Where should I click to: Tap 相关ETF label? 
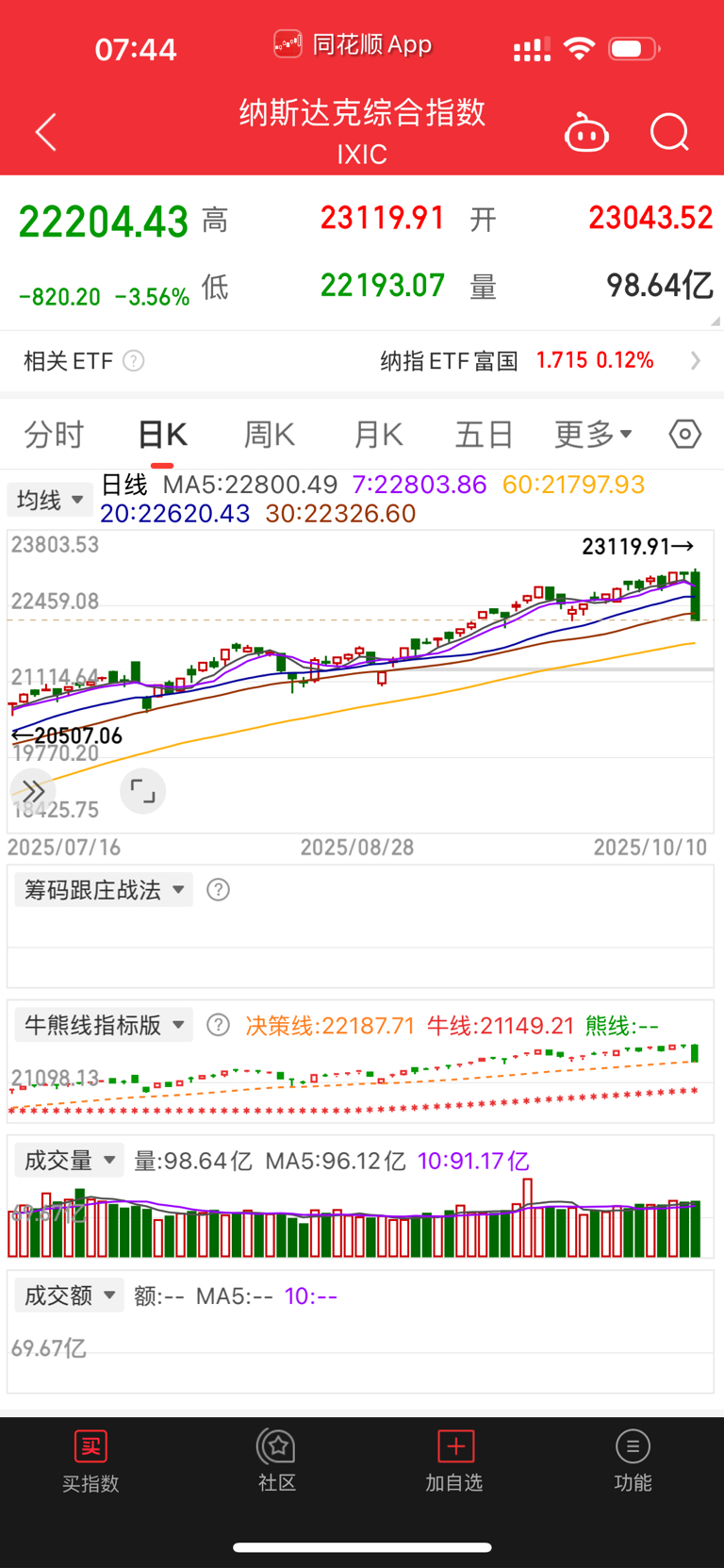[68, 361]
